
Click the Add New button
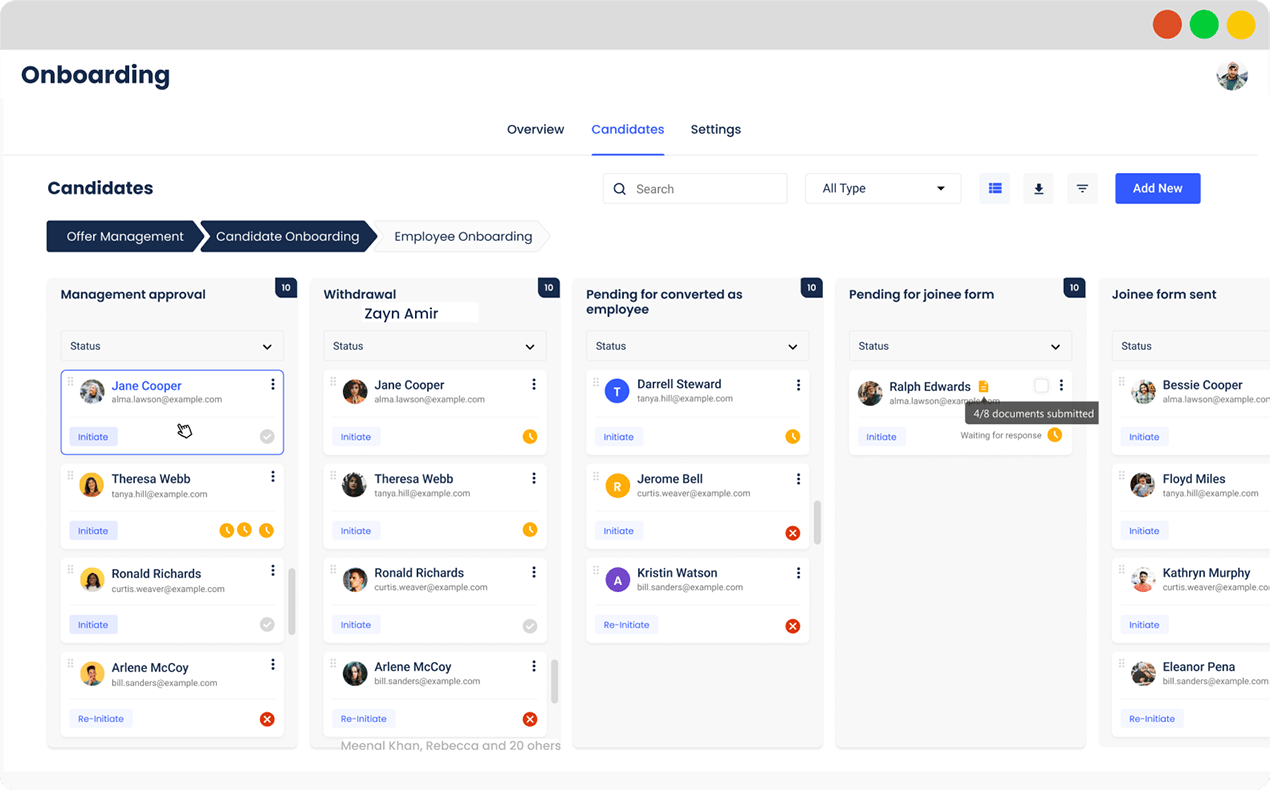pos(1158,188)
